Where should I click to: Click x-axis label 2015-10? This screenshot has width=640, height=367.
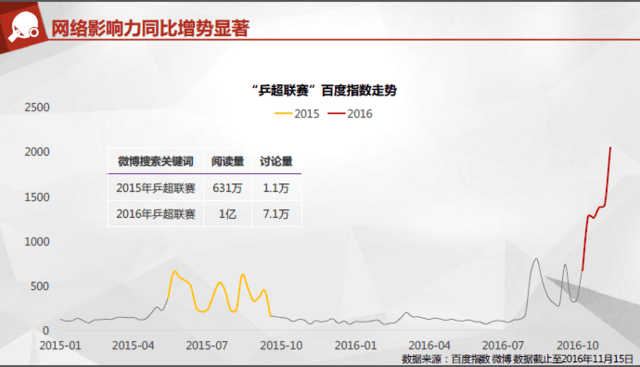[x=281, y=345]
